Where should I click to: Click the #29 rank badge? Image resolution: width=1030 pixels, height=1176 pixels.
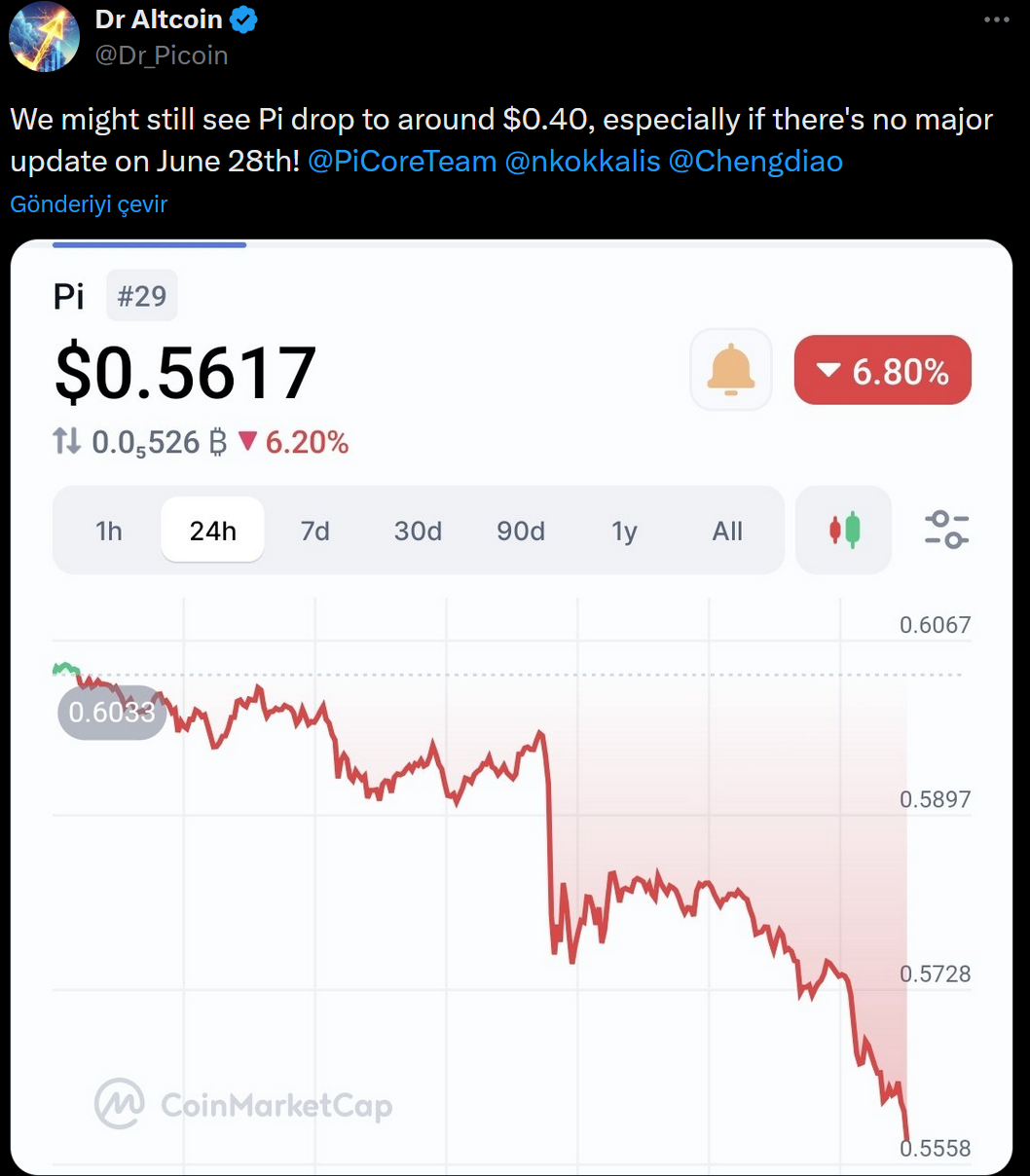tap(142, 296)
